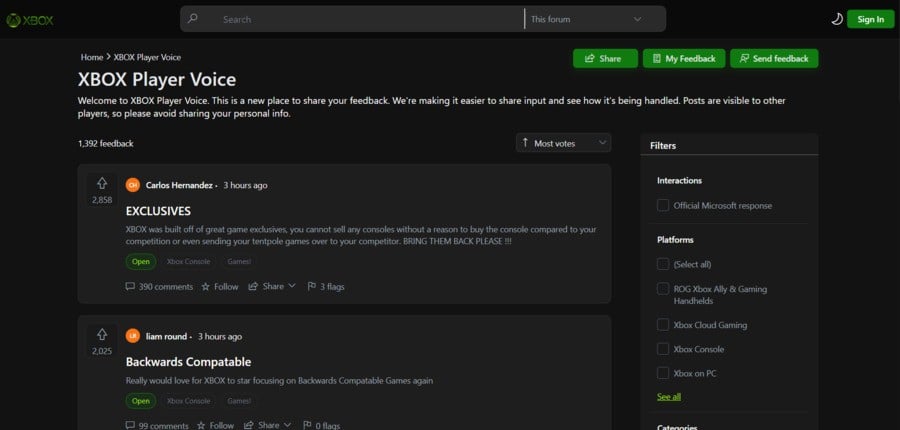The width and height of the screenshot is (900, 430).
Task: Click Xbox Console tag on Backwards Compatable post
Action: (188, 401)
